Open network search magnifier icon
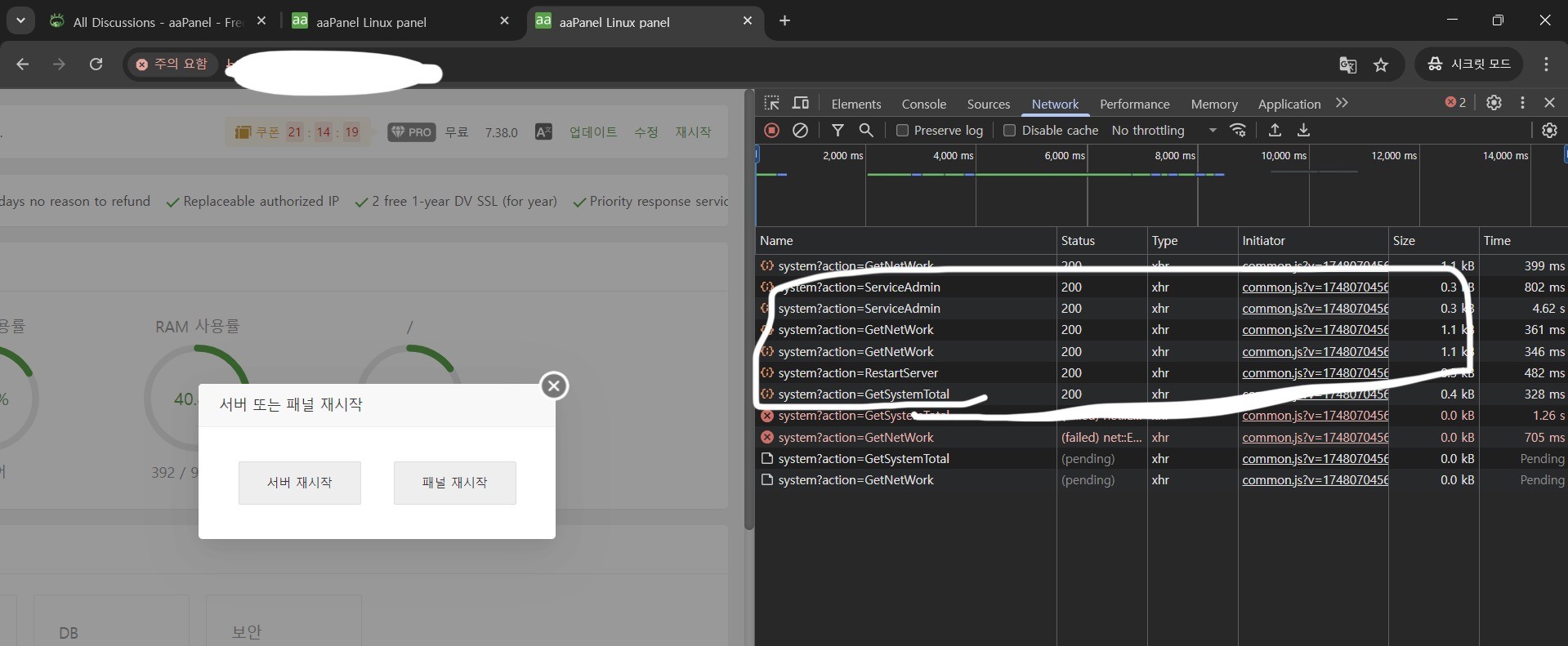This screenshot has height=646, width=1568. (x=866, y=130)
